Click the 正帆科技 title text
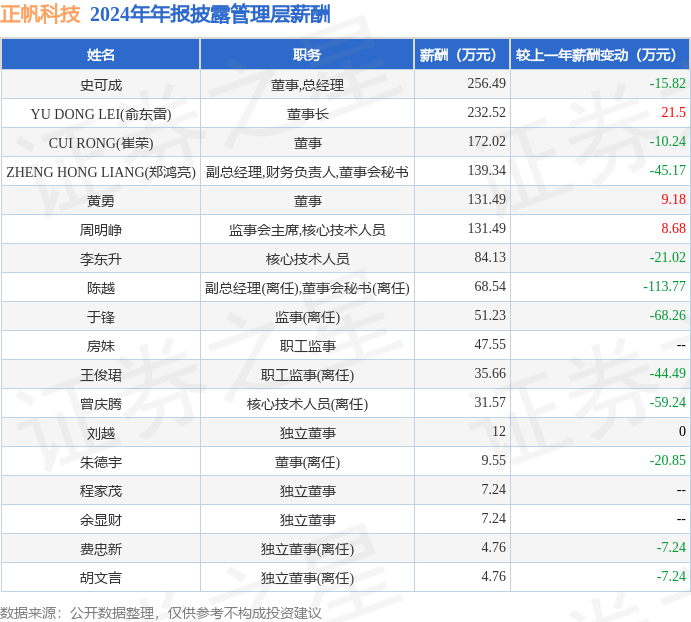Screen dimensions: 691x622 click(x=40, y=14)
